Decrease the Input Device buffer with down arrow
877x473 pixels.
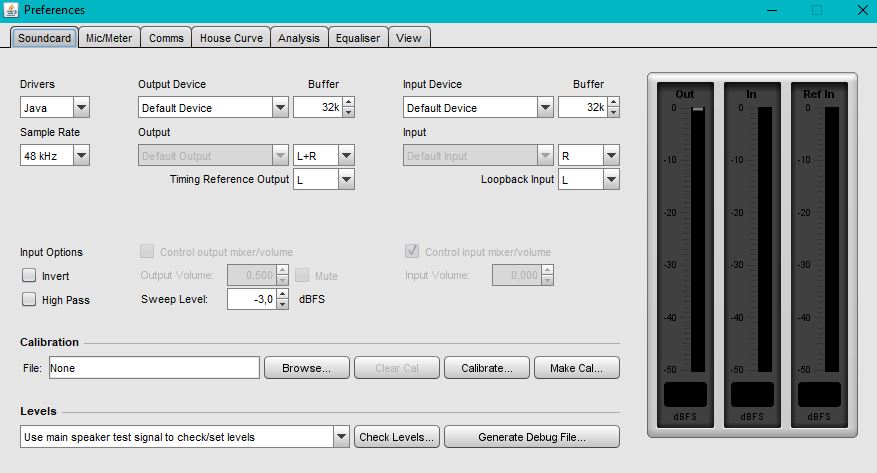612,112
